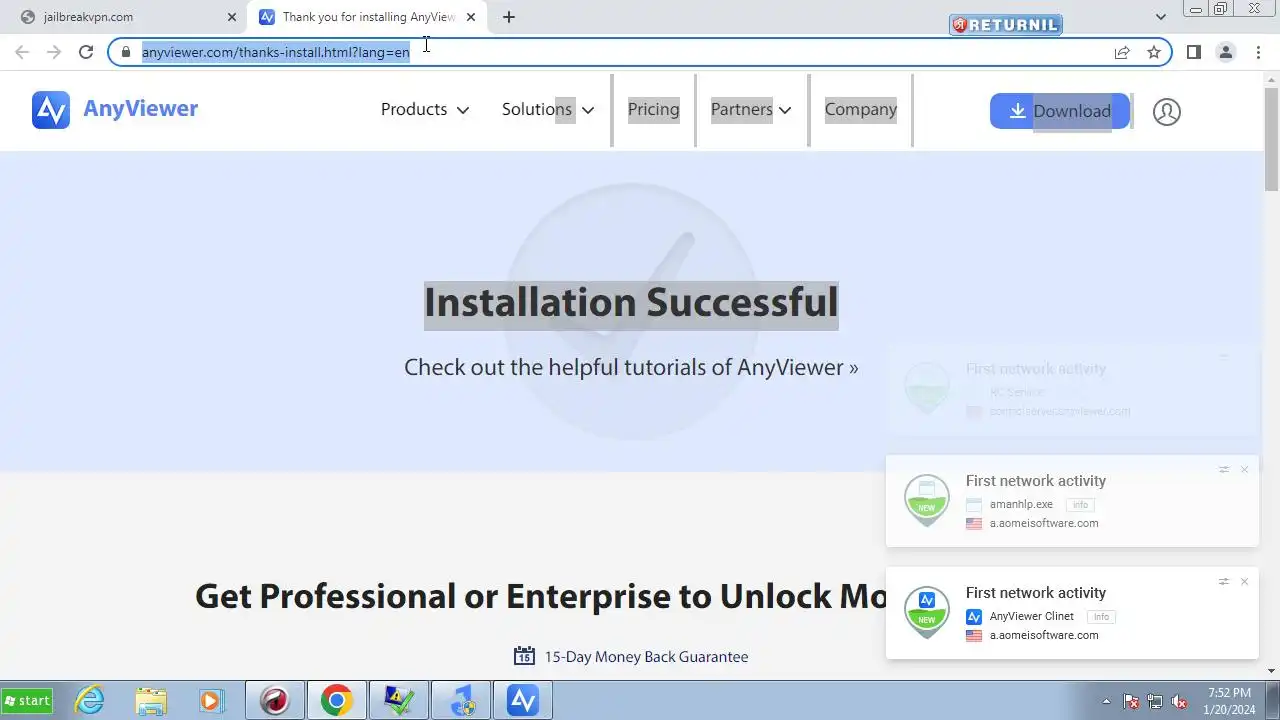Open the AnyViewer app in the taskbar
The height and width of the screenshot is (720, 1280).
523,701
